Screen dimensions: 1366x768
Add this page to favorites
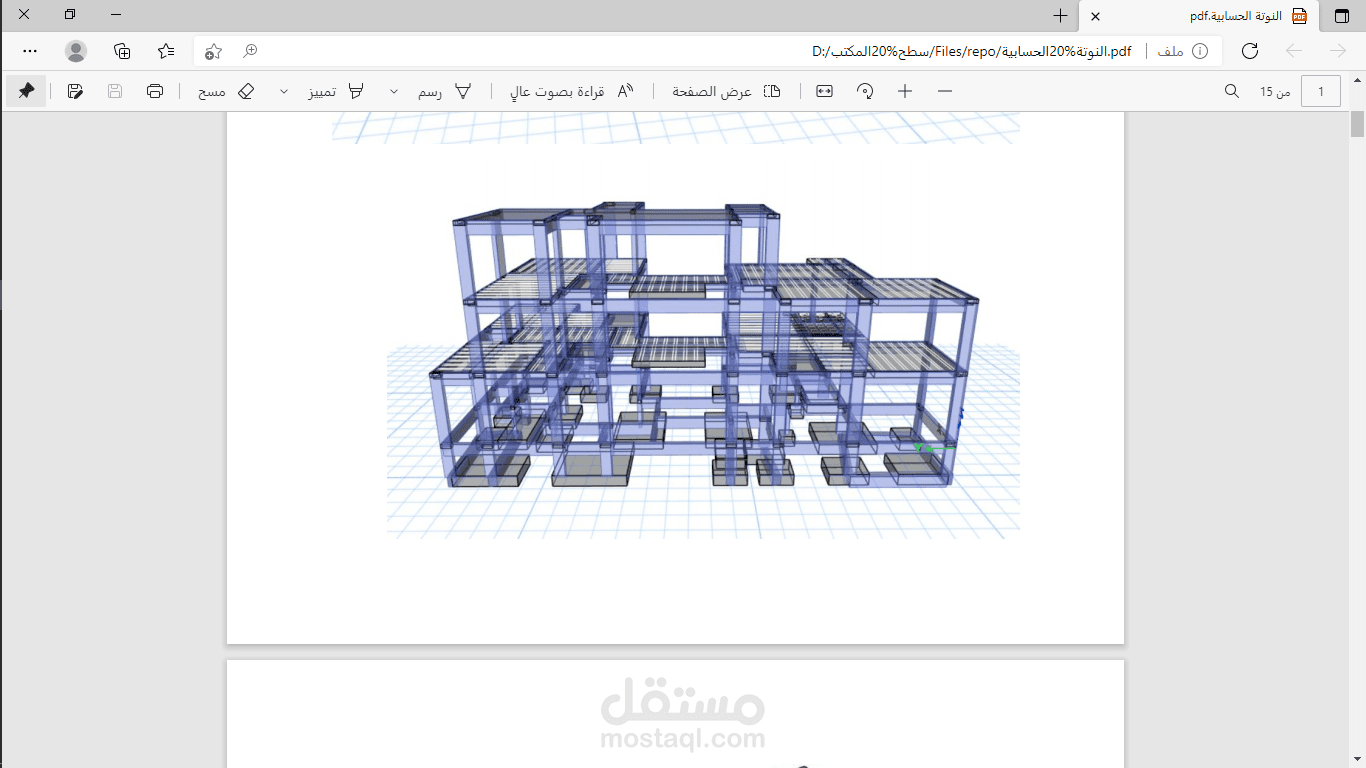pos(213,51)
